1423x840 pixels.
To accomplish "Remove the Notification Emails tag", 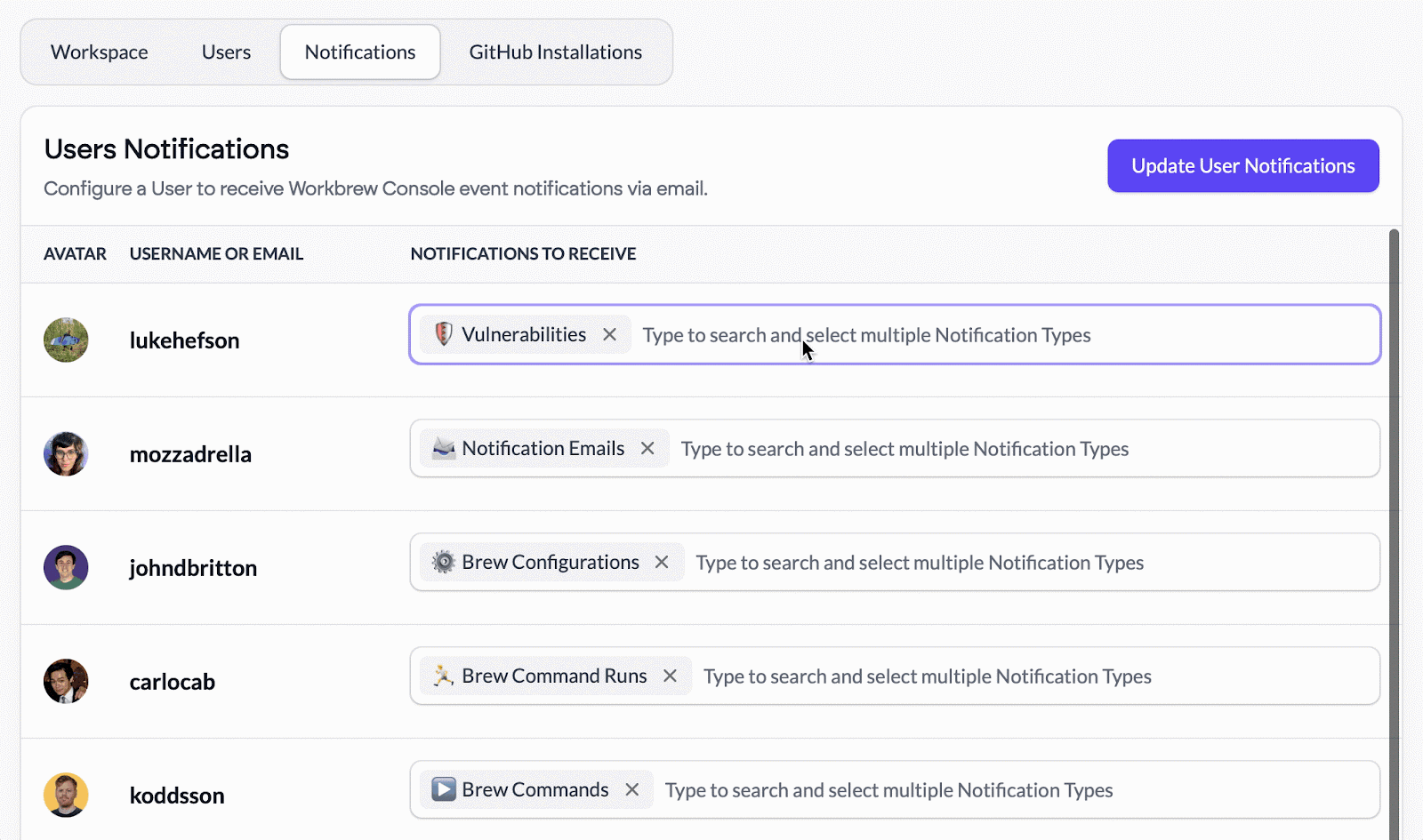I will [x=647, y=449].
